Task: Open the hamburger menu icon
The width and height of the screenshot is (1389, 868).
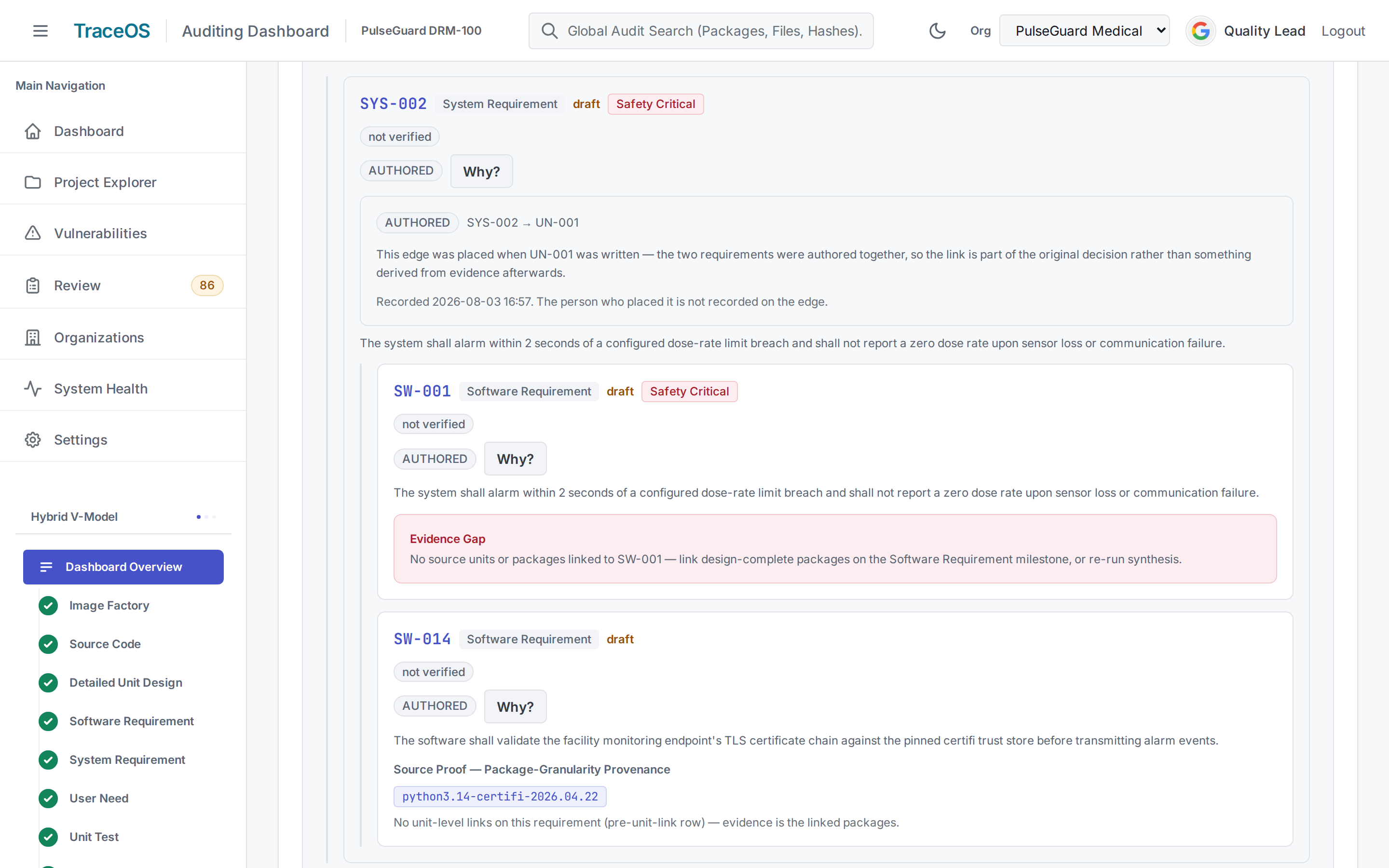Action: click(40, 31)
